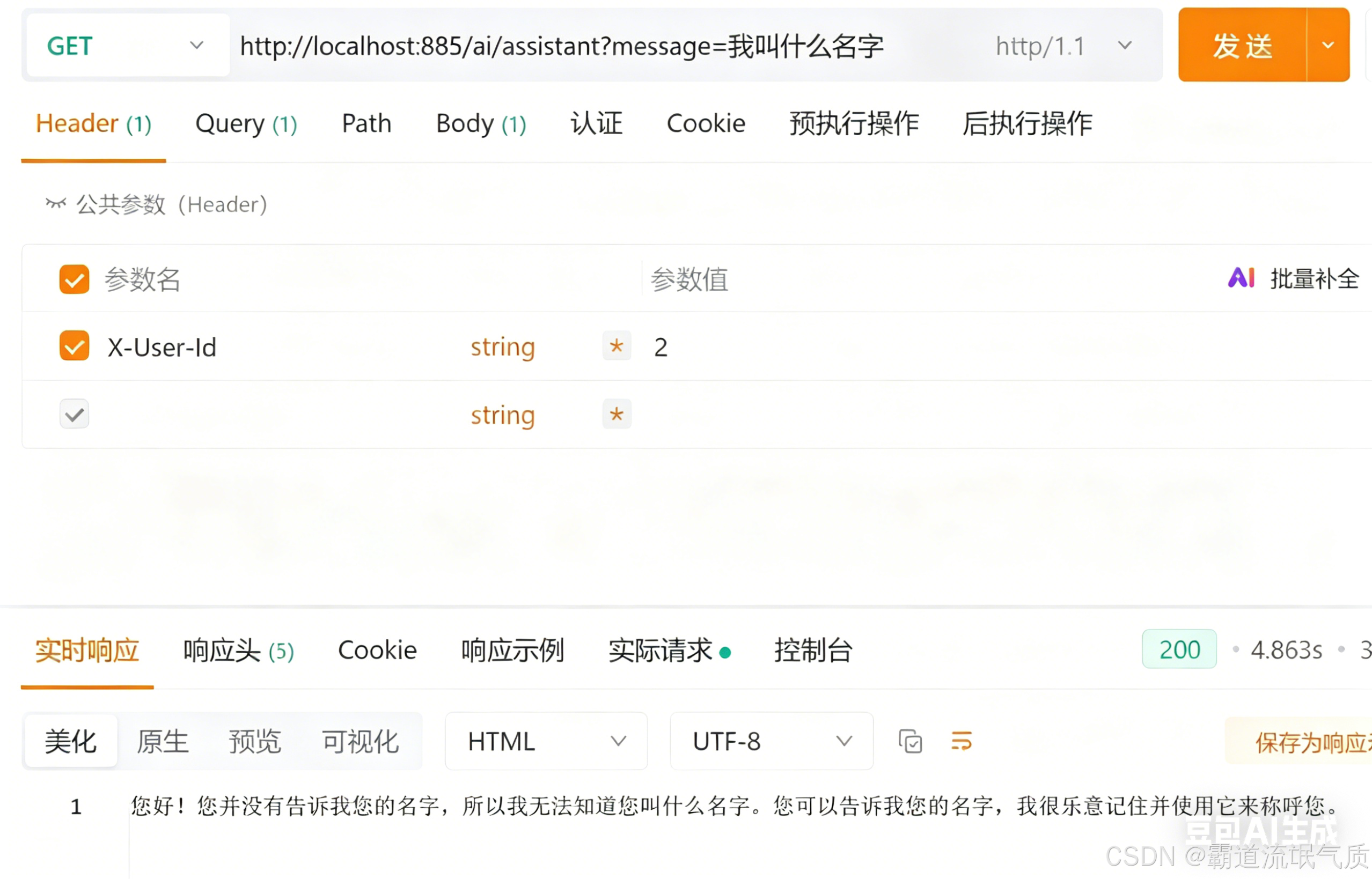Click the 发送 send button

[1242, 46]
